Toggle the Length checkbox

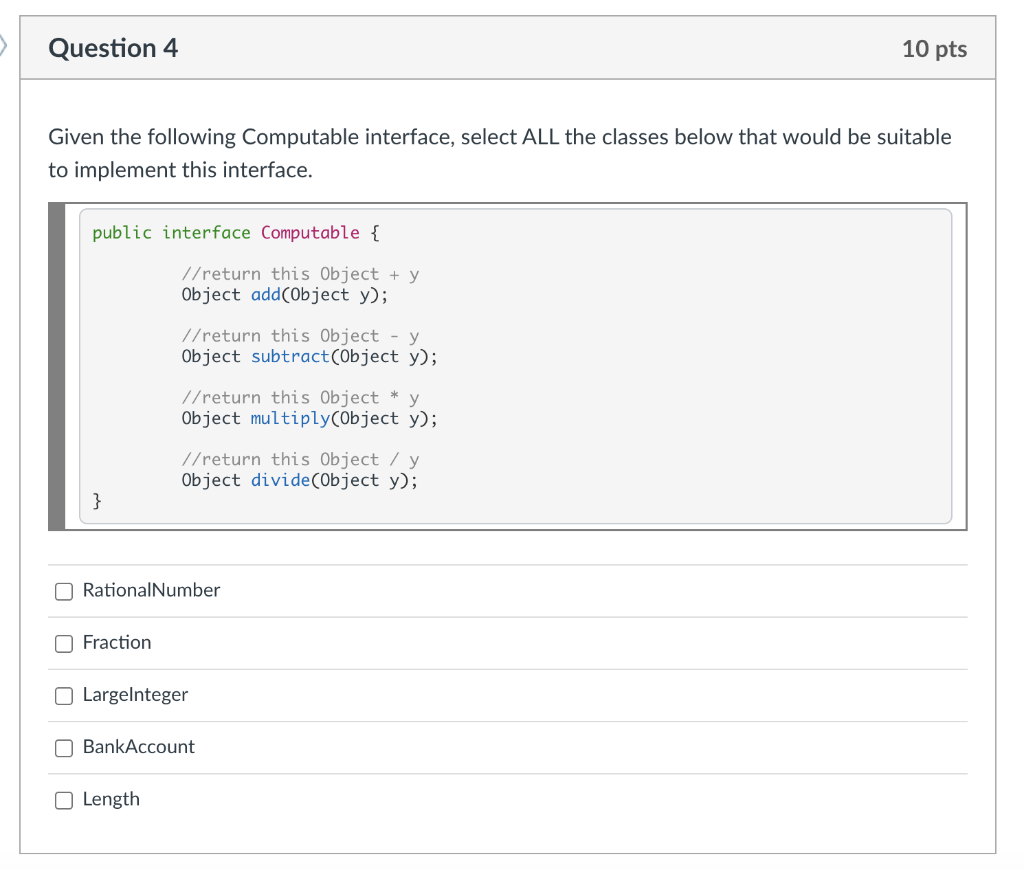pyautogui.click(x=64, y=800)
